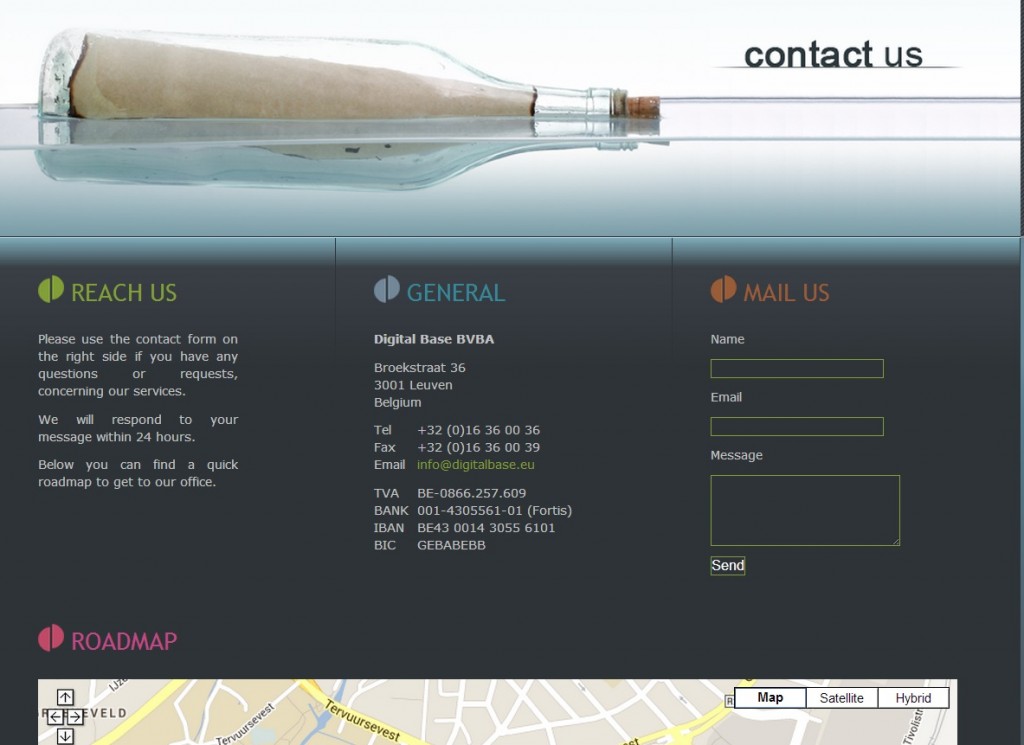Pan the map right with the arrow
This screenshot has width=1024, height=745.
(x=75, y=717)
